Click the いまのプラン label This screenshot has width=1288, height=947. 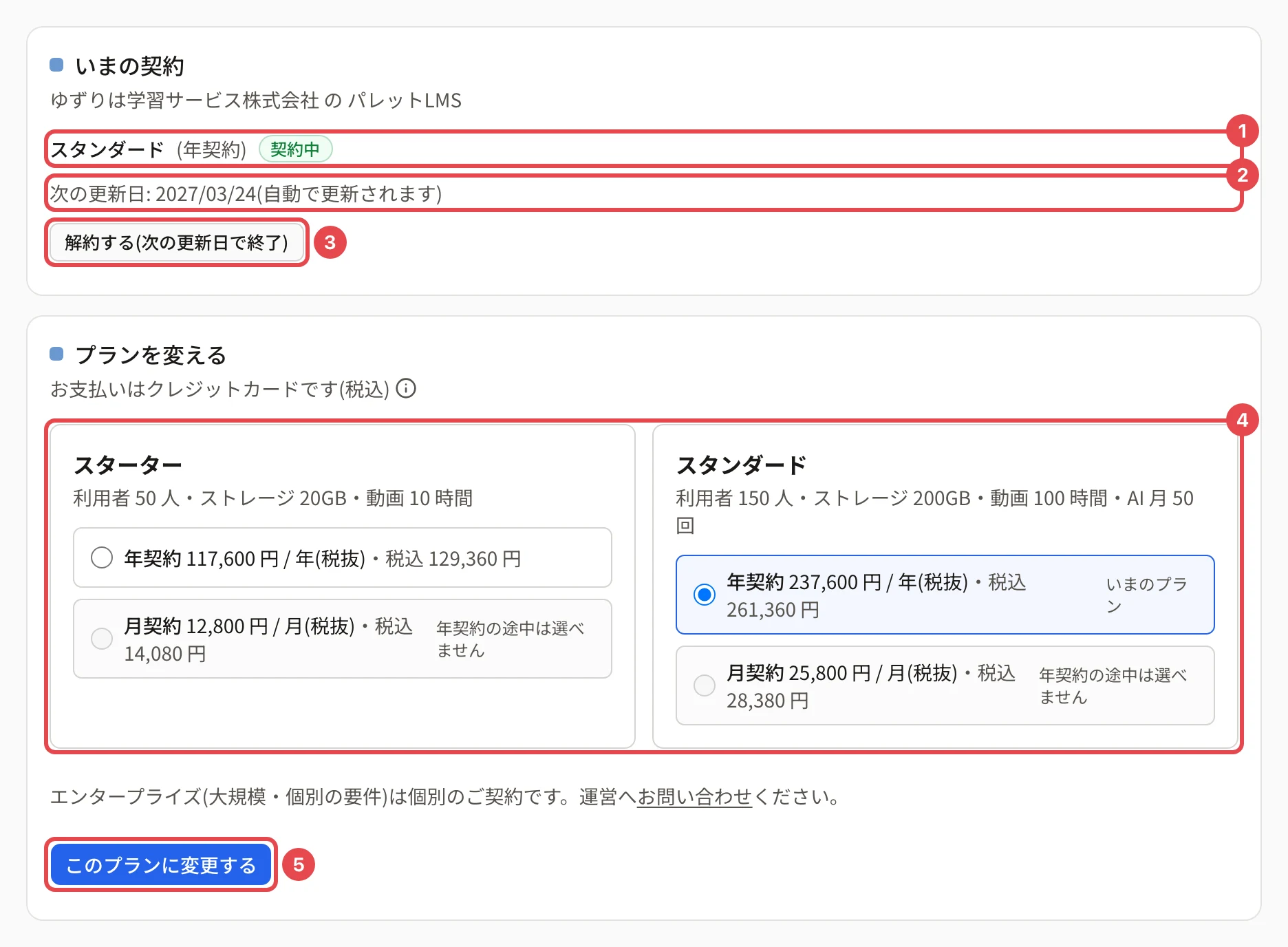pos(1147,595)
